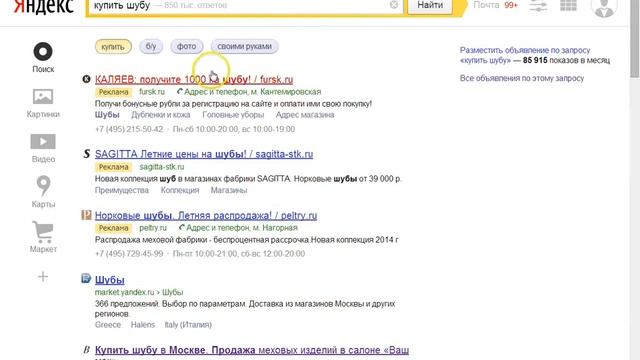Open sagitta-stk.ru green domain link
Viewport: 640px width, 360px height.
[x=162, y=167]
